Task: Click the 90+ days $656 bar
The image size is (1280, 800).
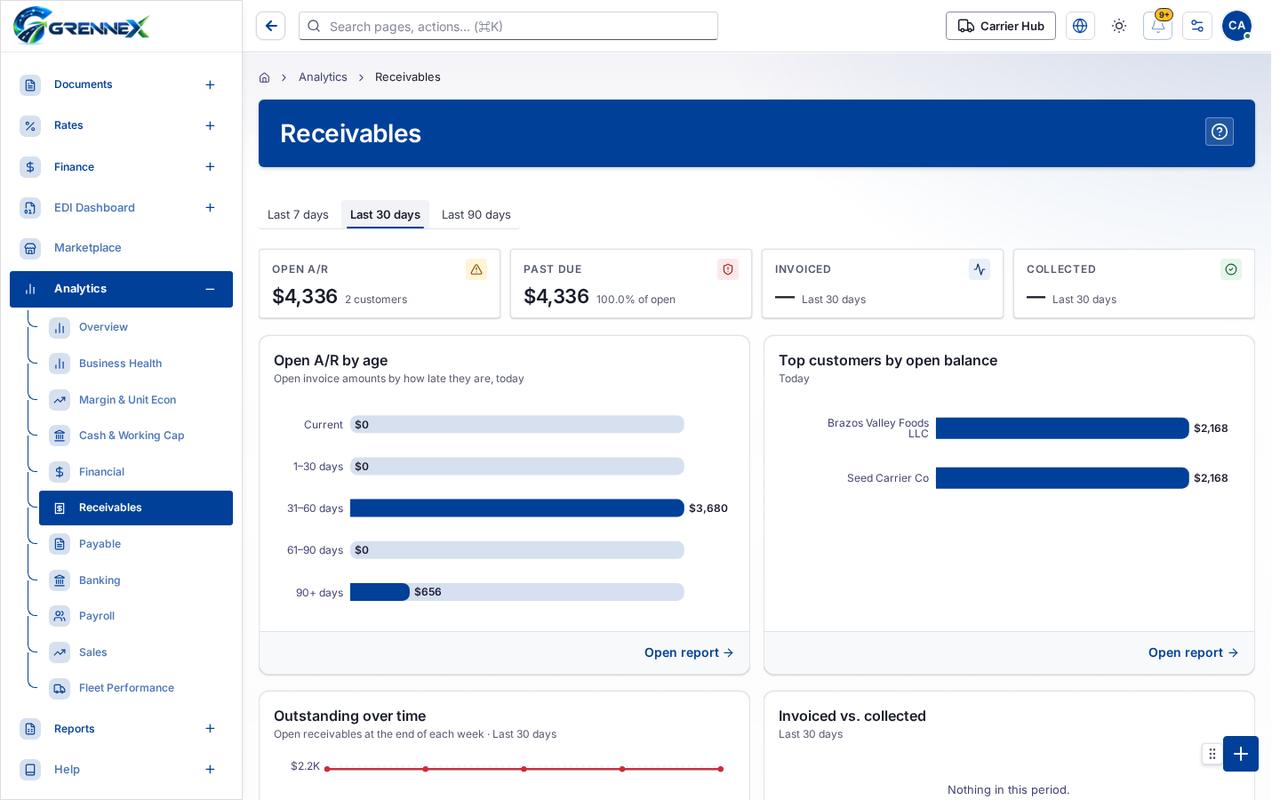Action: coord(380,592)
